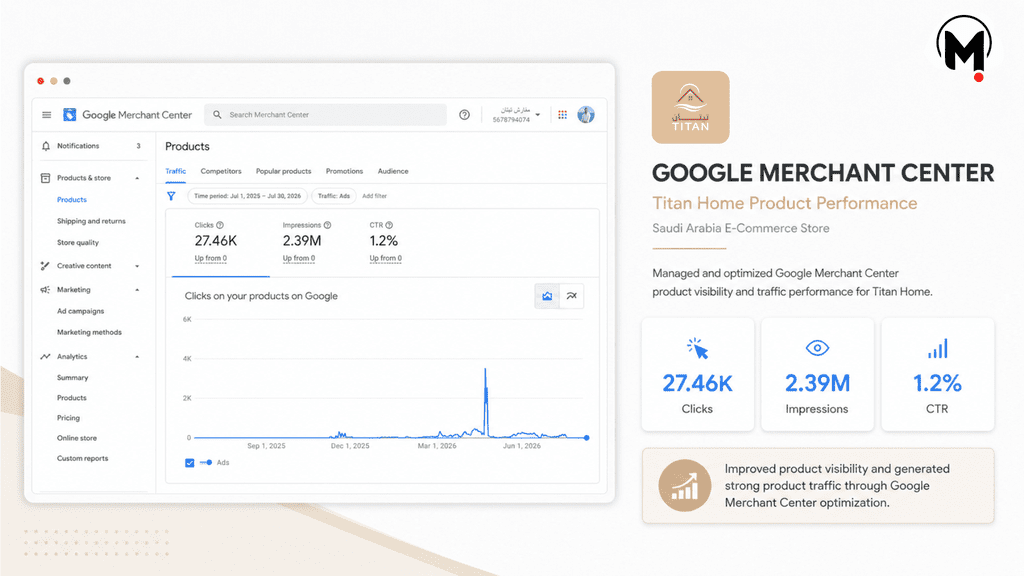Click the chart title 'Clicks on your products on Google'
Image resolution: width=1024 pixels, height=576 pixels.
coord(261,296)
